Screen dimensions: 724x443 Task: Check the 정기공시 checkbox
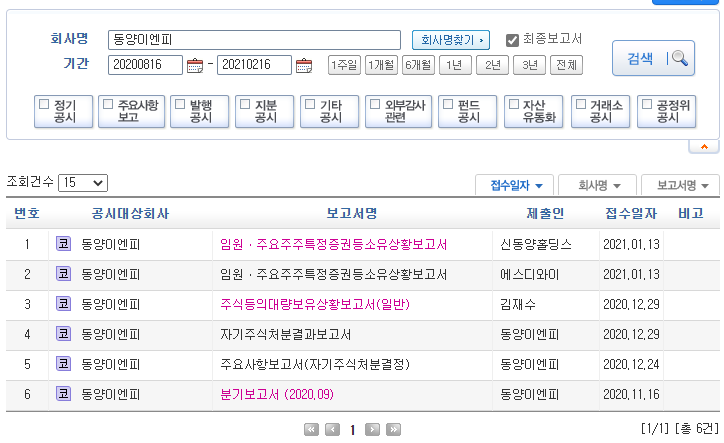coord(44,104)
